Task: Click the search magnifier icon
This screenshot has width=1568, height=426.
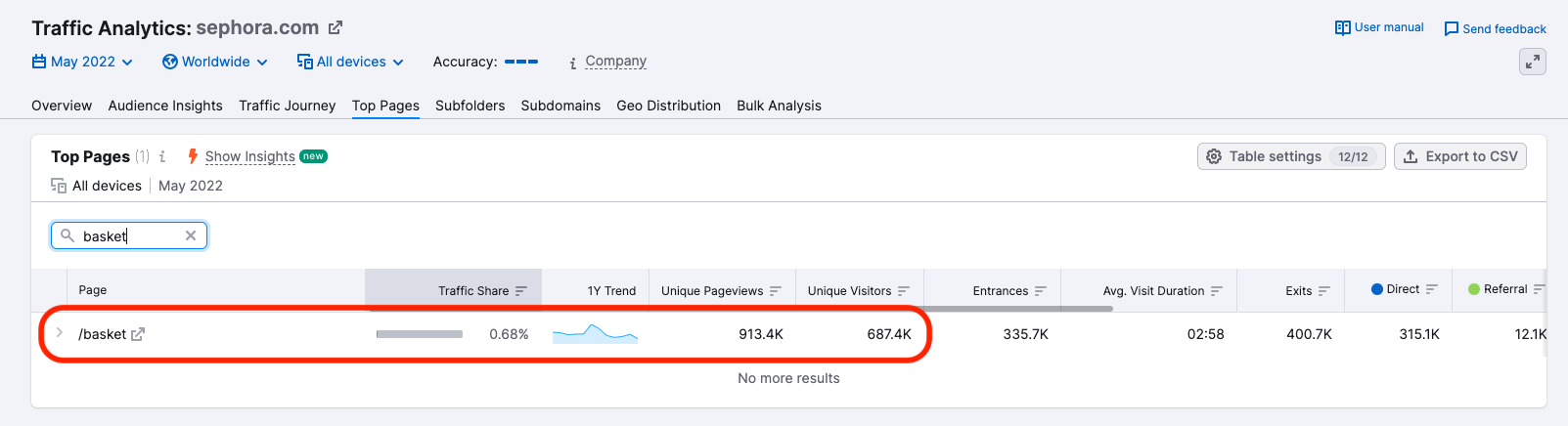Action: click(x=67, y=235)
